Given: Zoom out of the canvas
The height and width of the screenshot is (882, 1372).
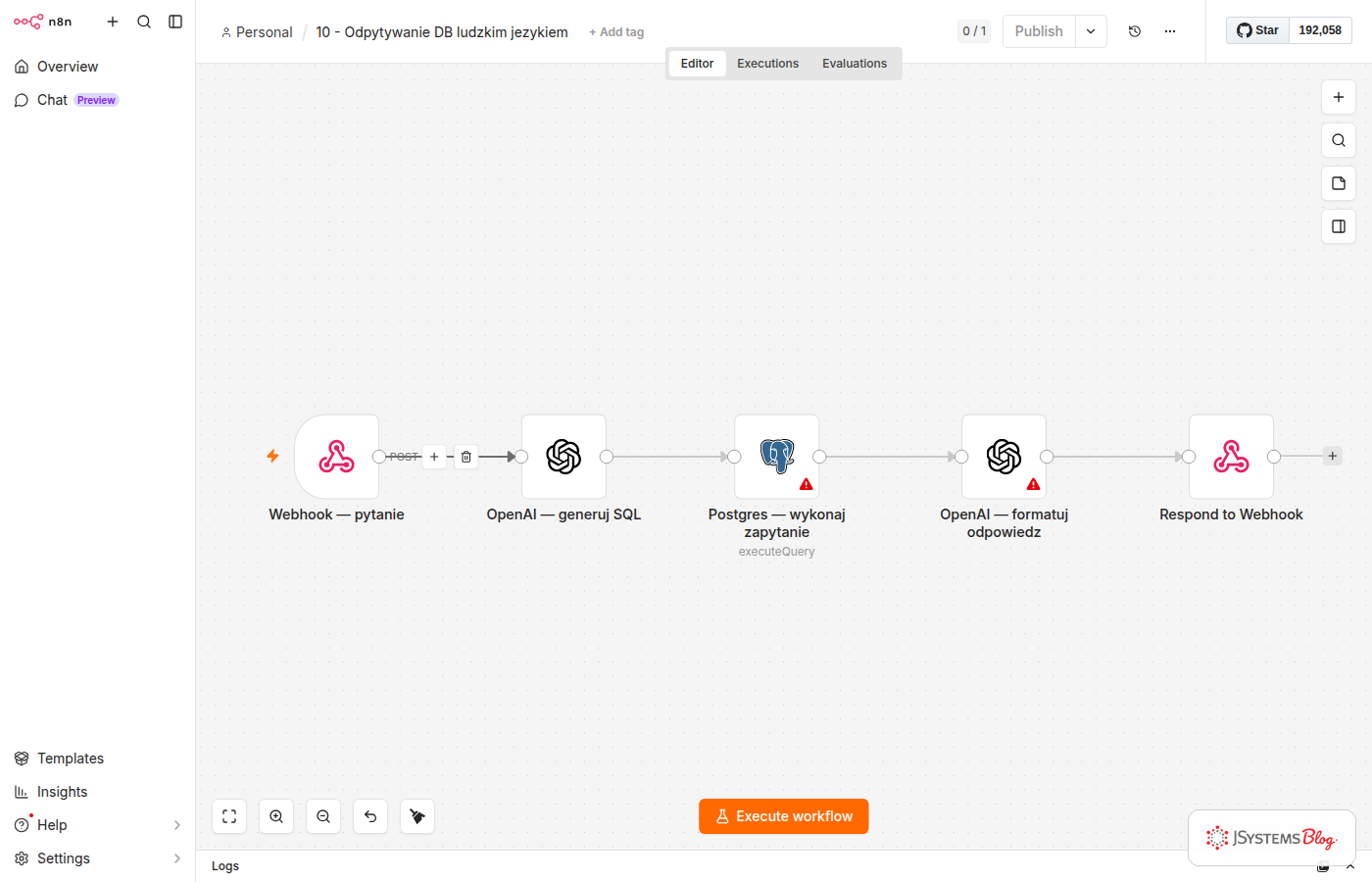Looking at the screenshot, I should click(323, 816).
